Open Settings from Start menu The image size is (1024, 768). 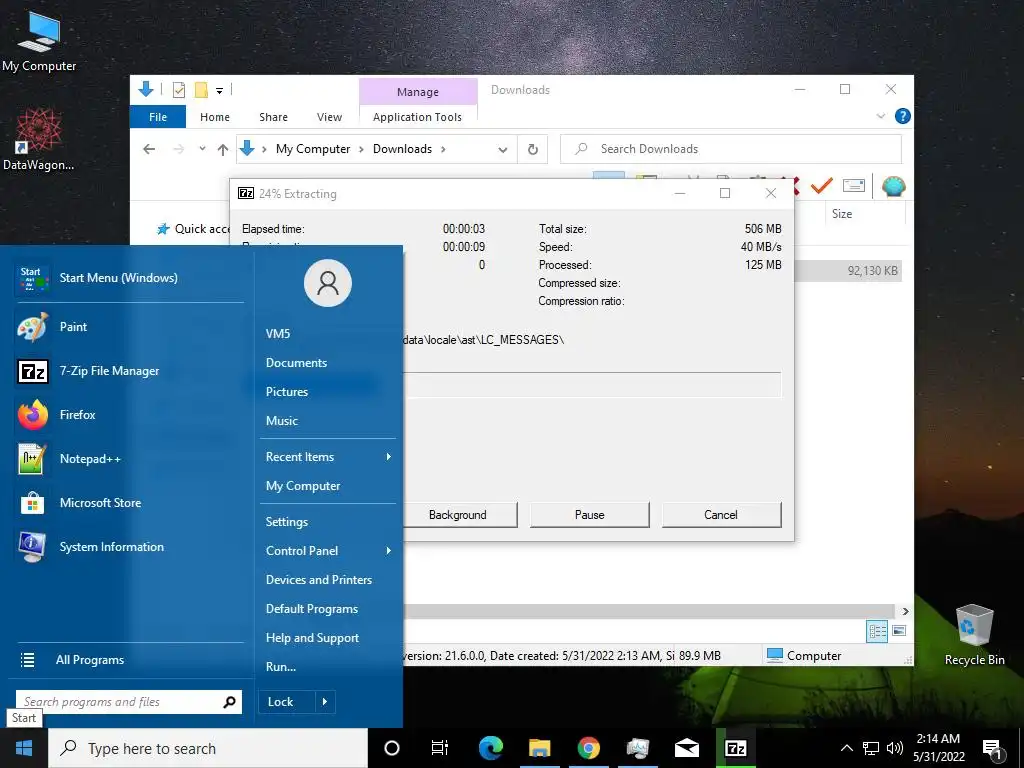287,522
